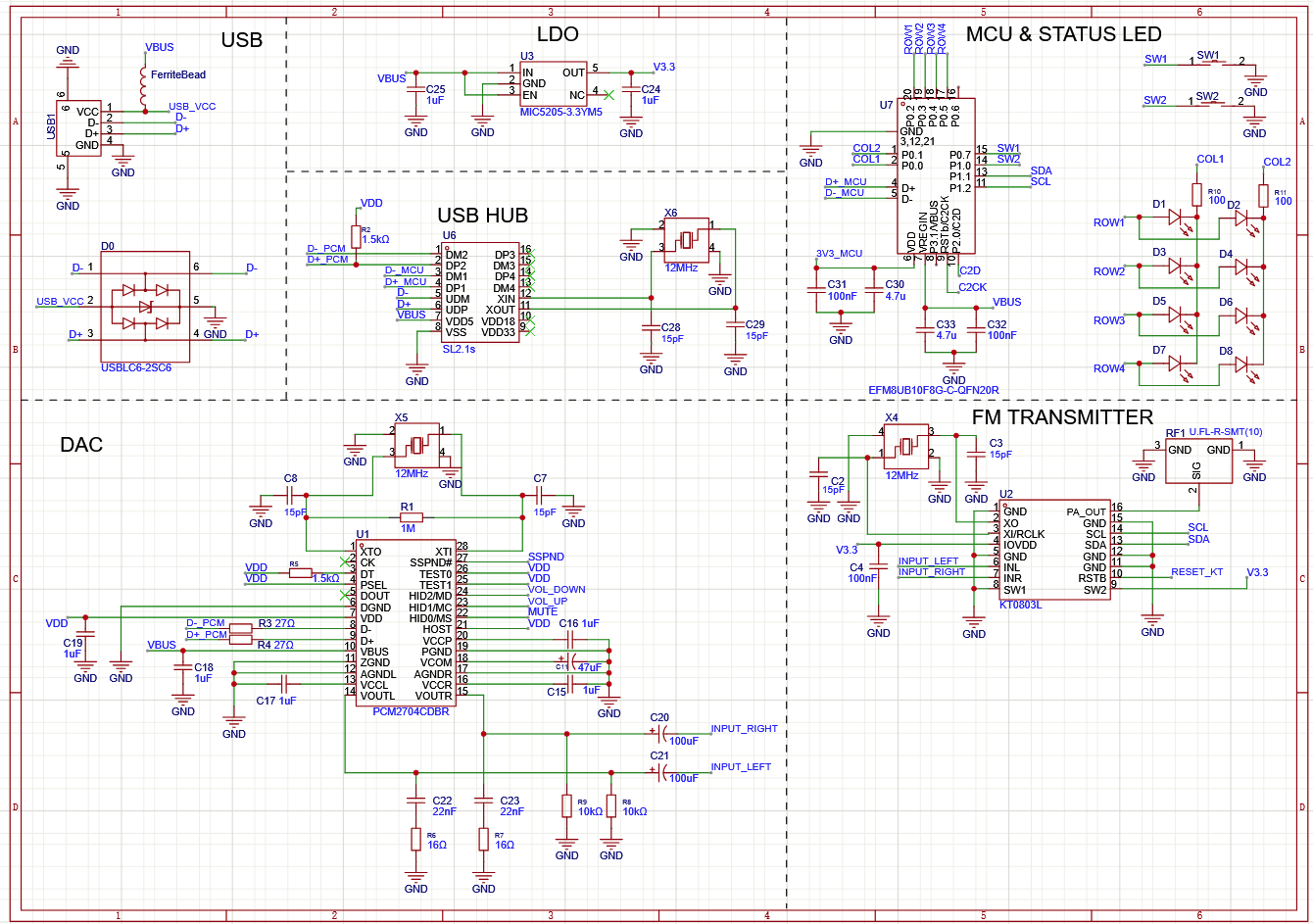The height and width of the screenshot is (924, 1313).
Task: Click the 'FM TRANSMITTER' section title
Action: point(1062,417)
